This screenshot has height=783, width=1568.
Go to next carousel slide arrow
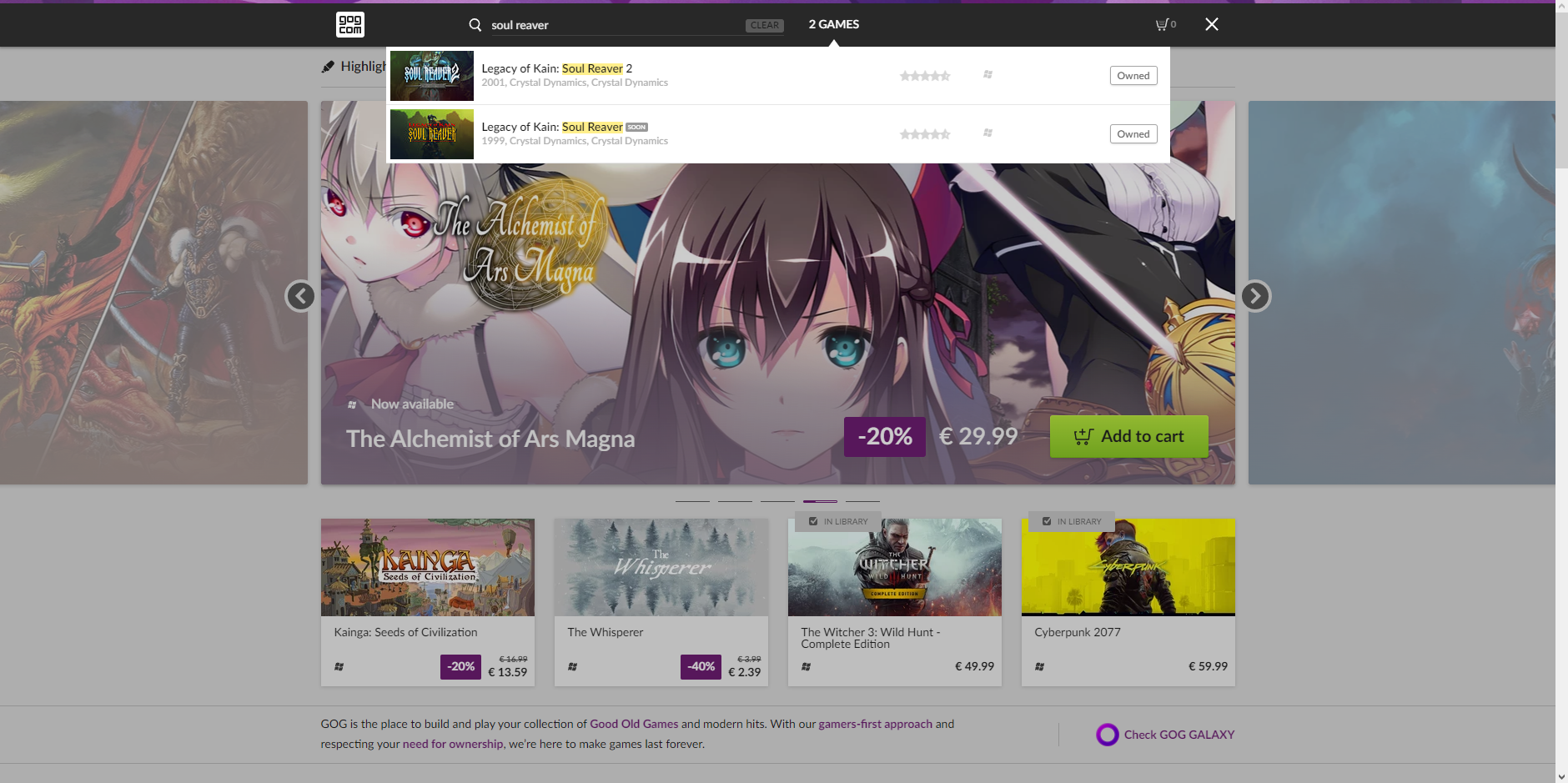pos(1255,296)
